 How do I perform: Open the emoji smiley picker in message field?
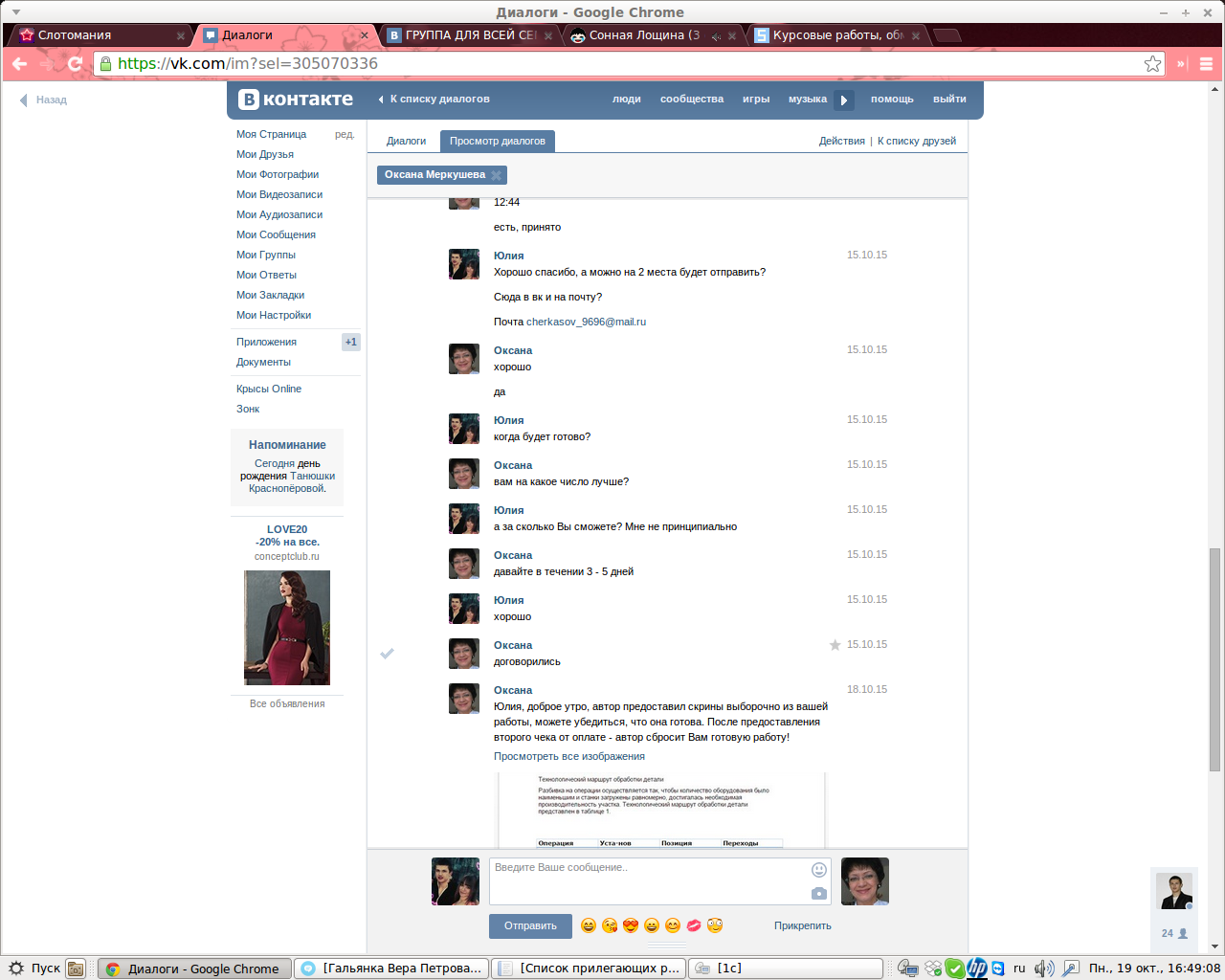tap(819, 870)
